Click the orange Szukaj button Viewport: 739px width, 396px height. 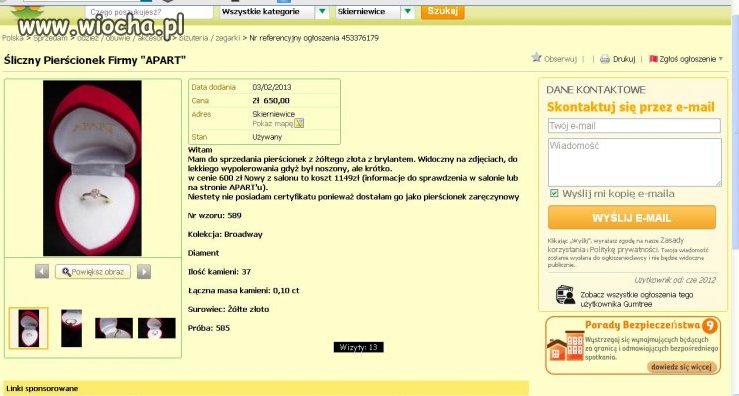click(443, 11)
